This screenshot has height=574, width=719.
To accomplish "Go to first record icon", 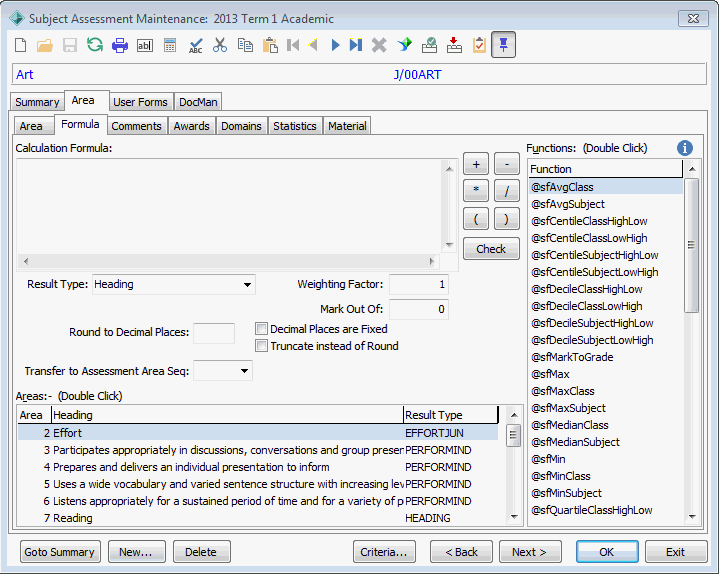I will (x=293, y=45).
